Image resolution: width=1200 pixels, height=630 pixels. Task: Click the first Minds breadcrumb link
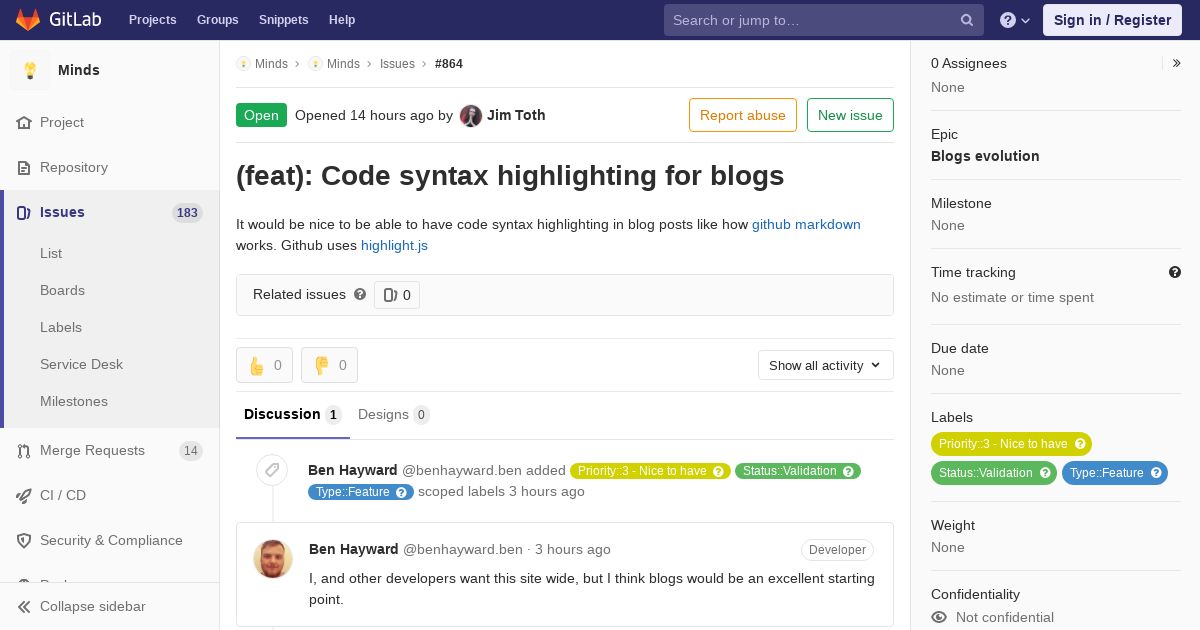point(271,63)
